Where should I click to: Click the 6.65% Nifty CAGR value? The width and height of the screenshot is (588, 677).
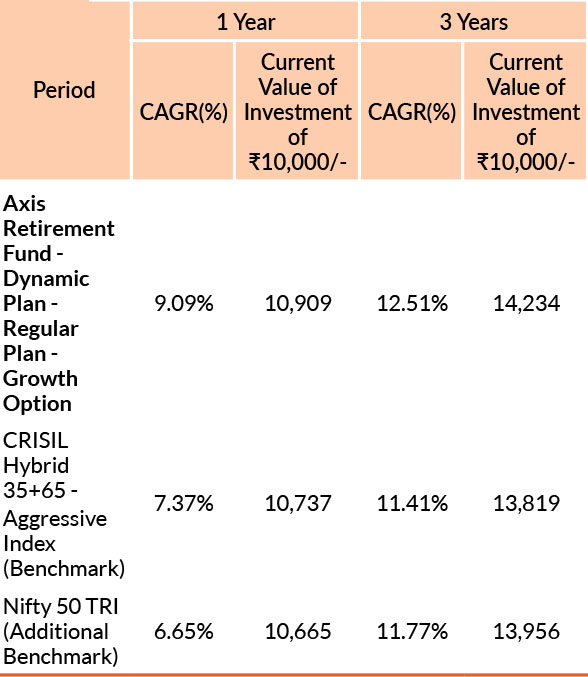pyautogui.click(x=184, y=632)
